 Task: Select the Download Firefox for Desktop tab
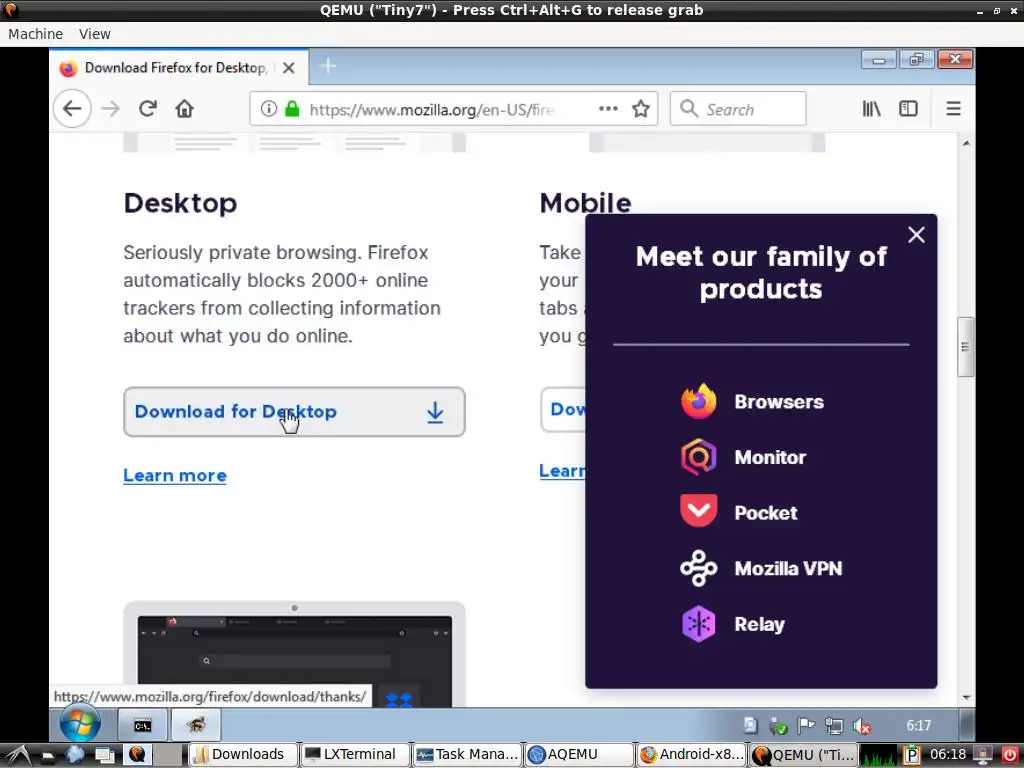[x=179, y=67]
